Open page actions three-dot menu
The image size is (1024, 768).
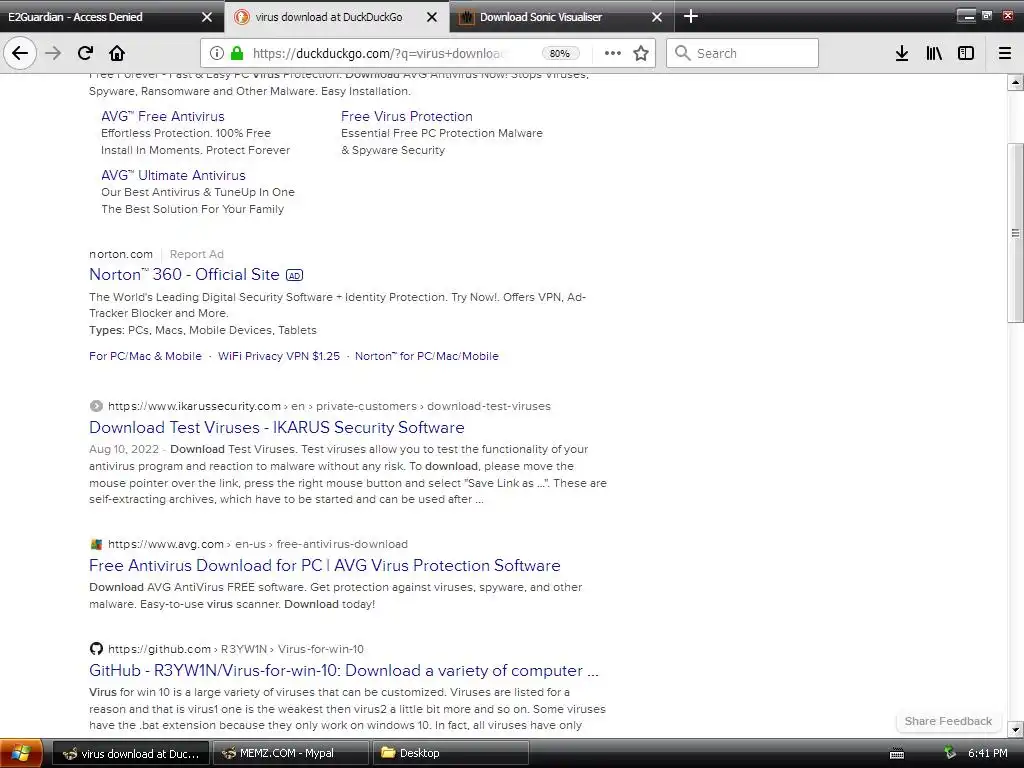click(613, 53)
